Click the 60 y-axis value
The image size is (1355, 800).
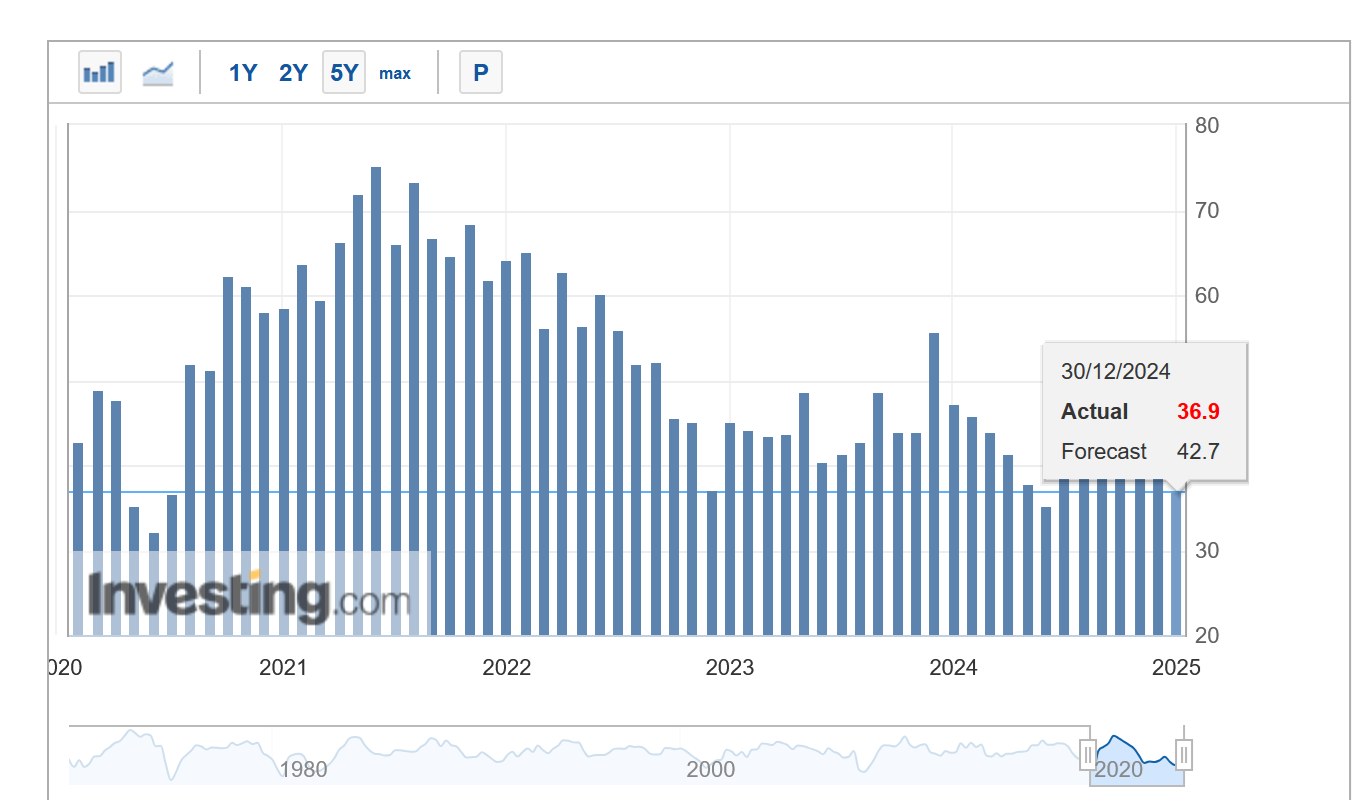pos(1206,296)
